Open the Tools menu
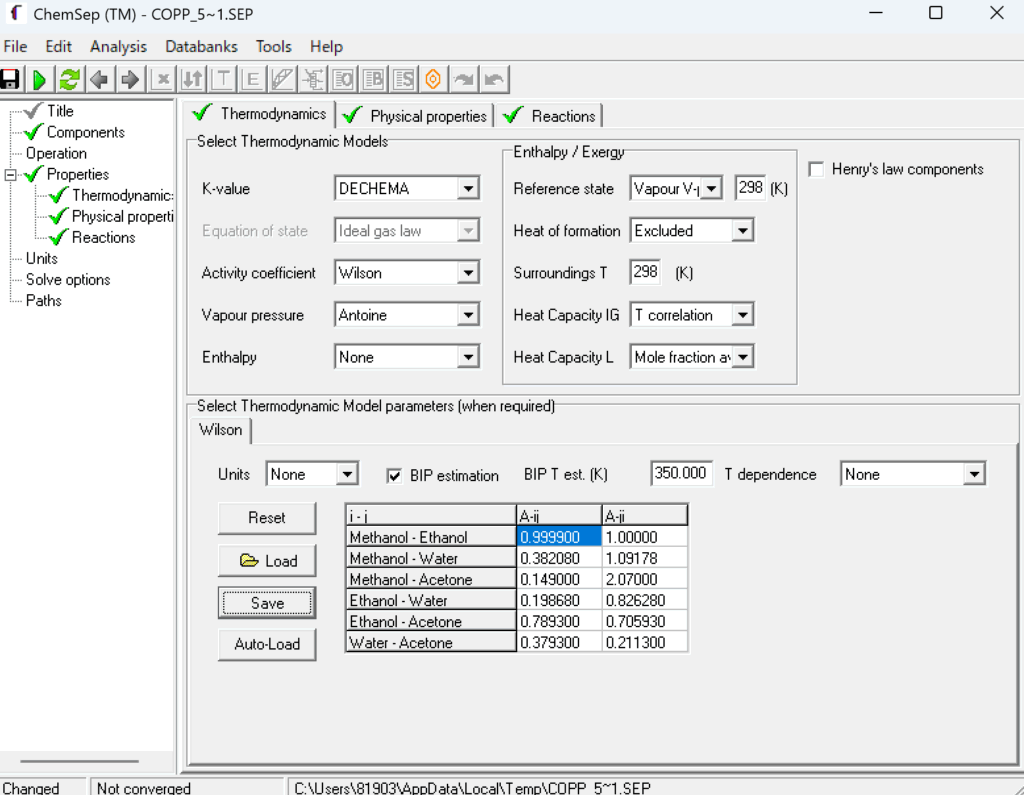 [273, 46]
